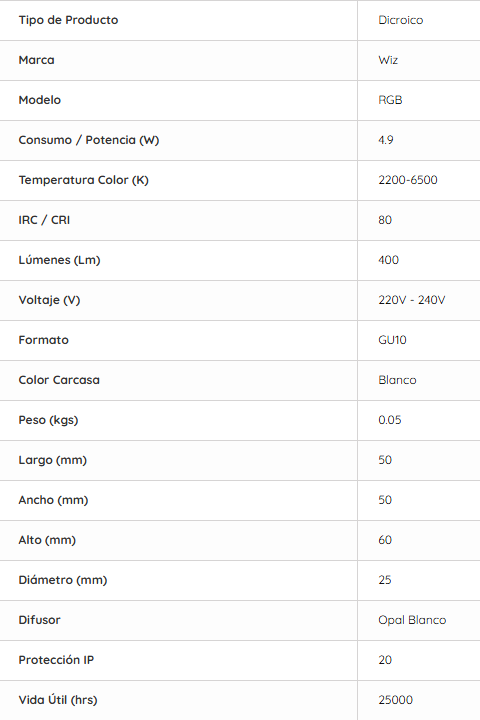The image size is (480, 720).
Task: Select the 0.05 weight value
Action: 390,420
